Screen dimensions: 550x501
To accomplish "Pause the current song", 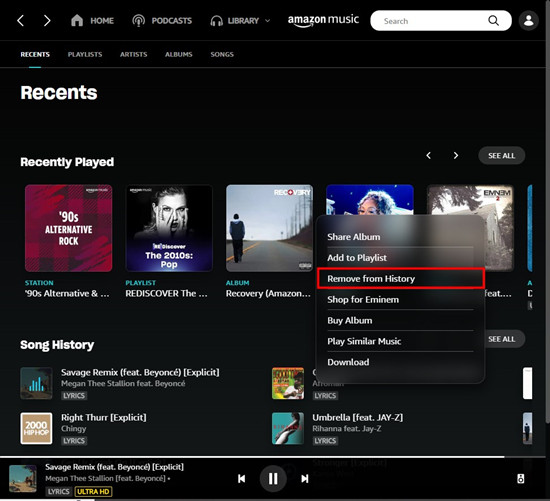I will [x=273, y=479].
